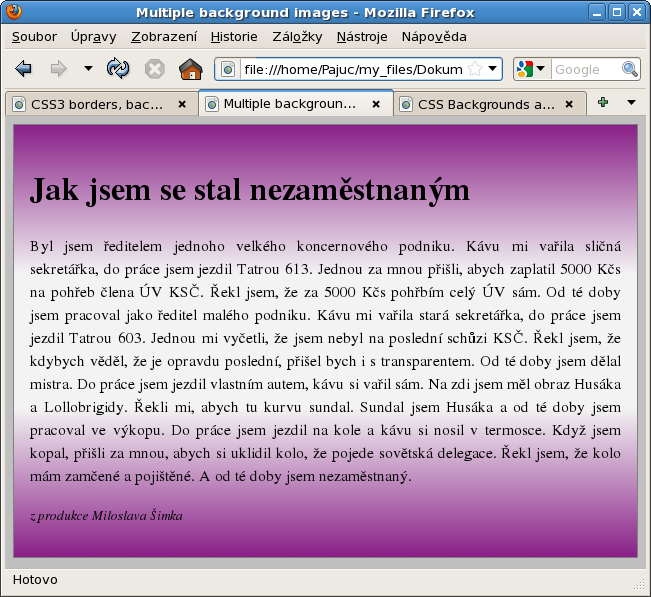Close the CSS Backgrounds tab
Screen dimensions: 651x597
click(569, 104)
